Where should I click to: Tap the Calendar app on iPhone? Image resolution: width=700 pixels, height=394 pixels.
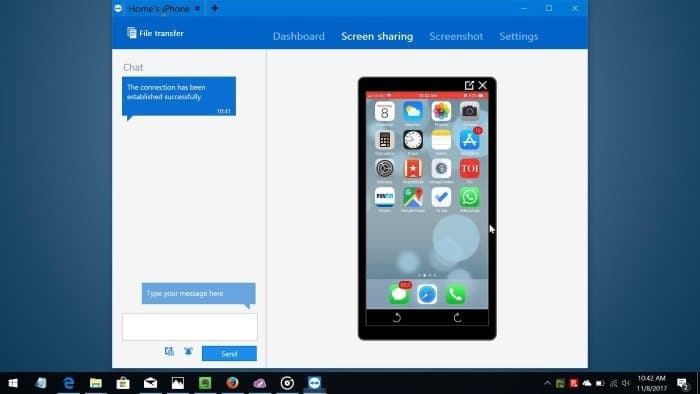coord(384,112)
